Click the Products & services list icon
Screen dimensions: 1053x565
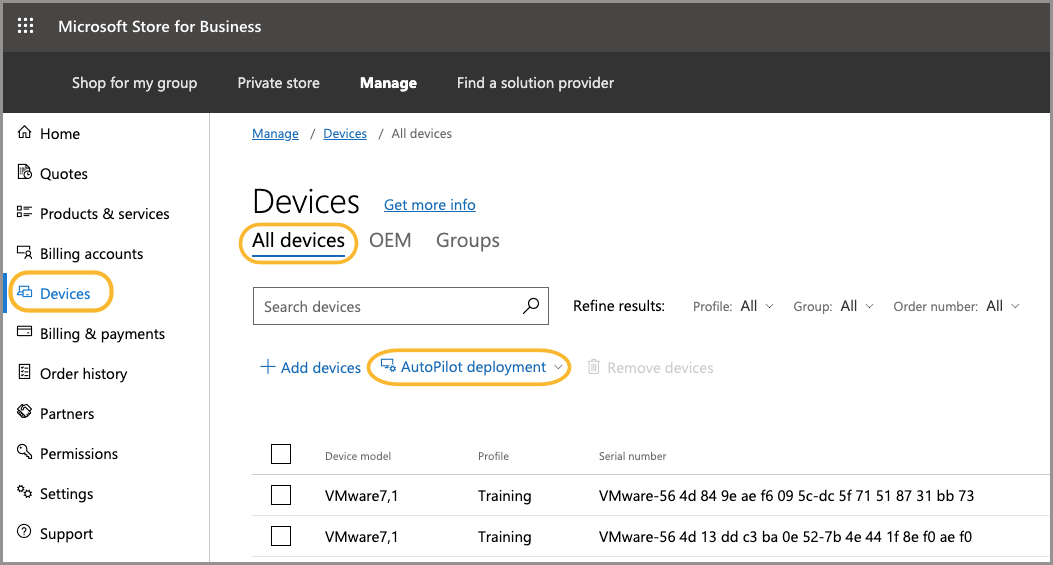coord(25,213)
